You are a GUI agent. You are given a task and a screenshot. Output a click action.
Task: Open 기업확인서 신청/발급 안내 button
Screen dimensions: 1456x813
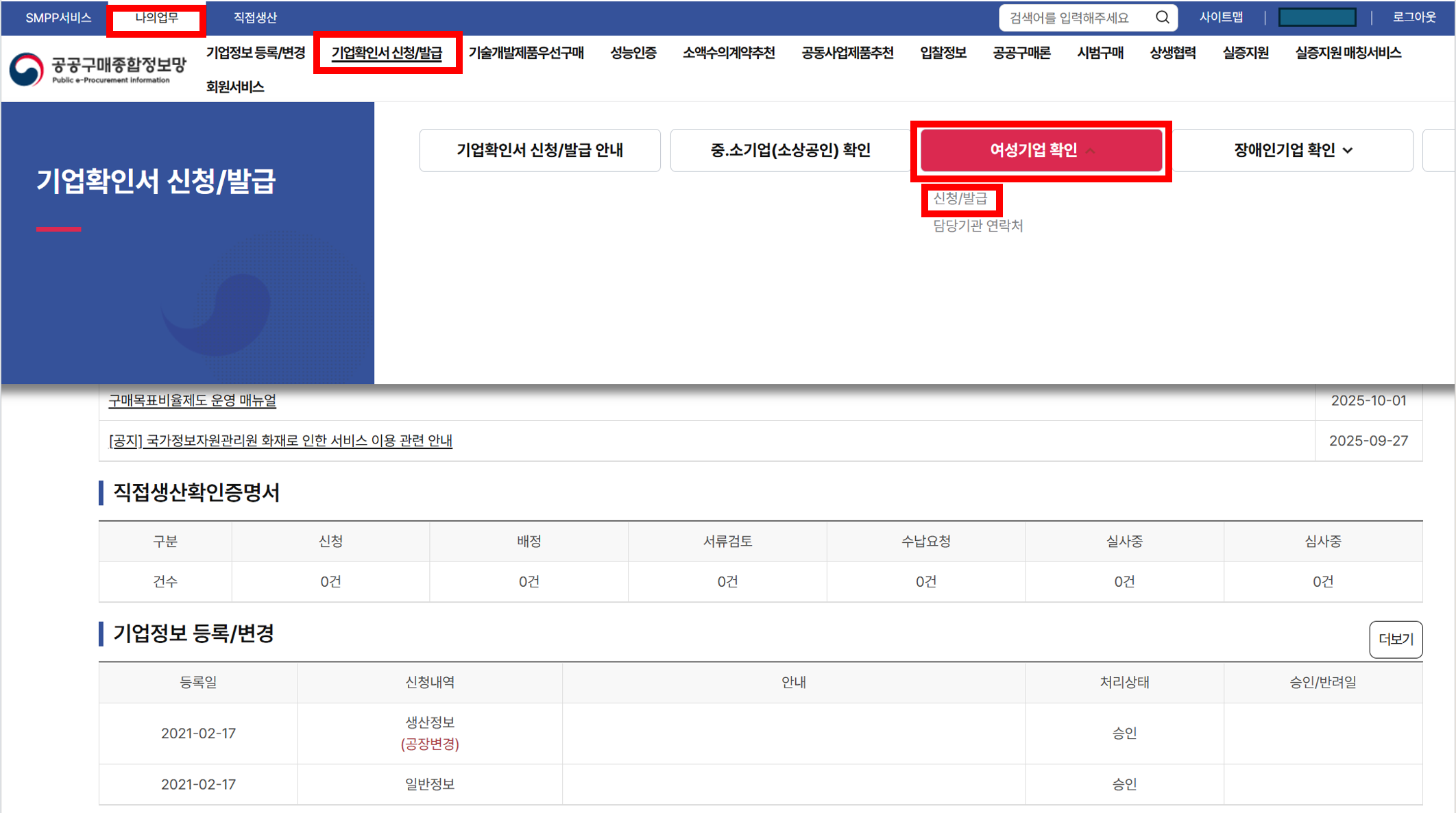(539, 150)
